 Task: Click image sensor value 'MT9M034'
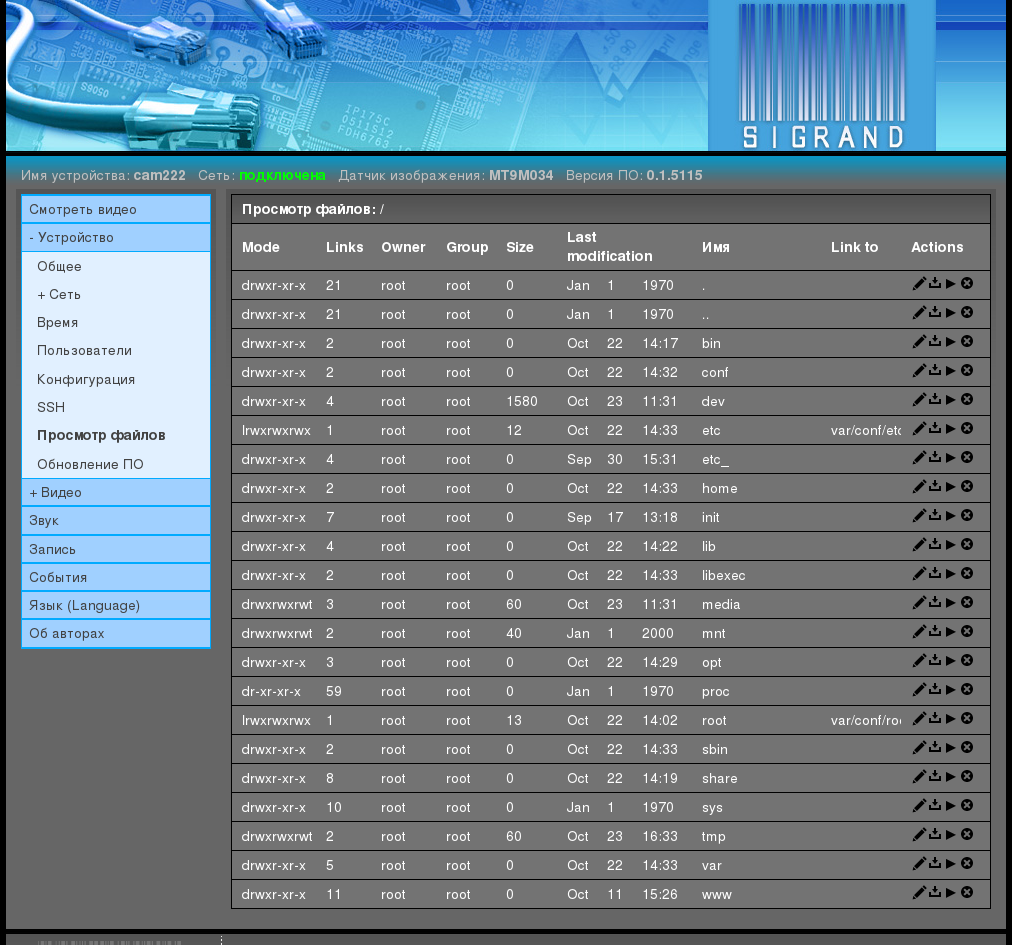[521, 175]
